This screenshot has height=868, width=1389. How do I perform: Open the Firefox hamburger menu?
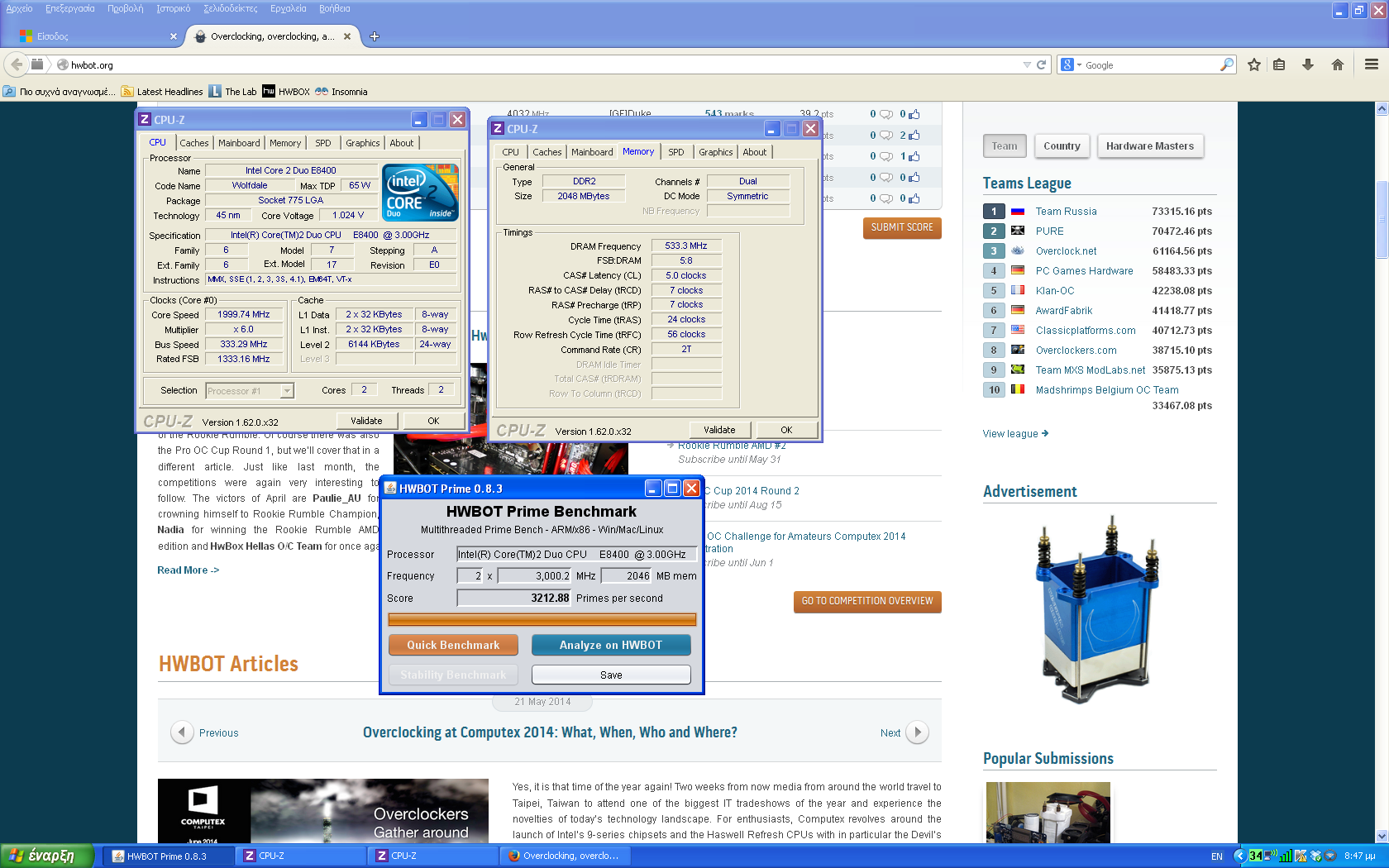point(1372,64)
